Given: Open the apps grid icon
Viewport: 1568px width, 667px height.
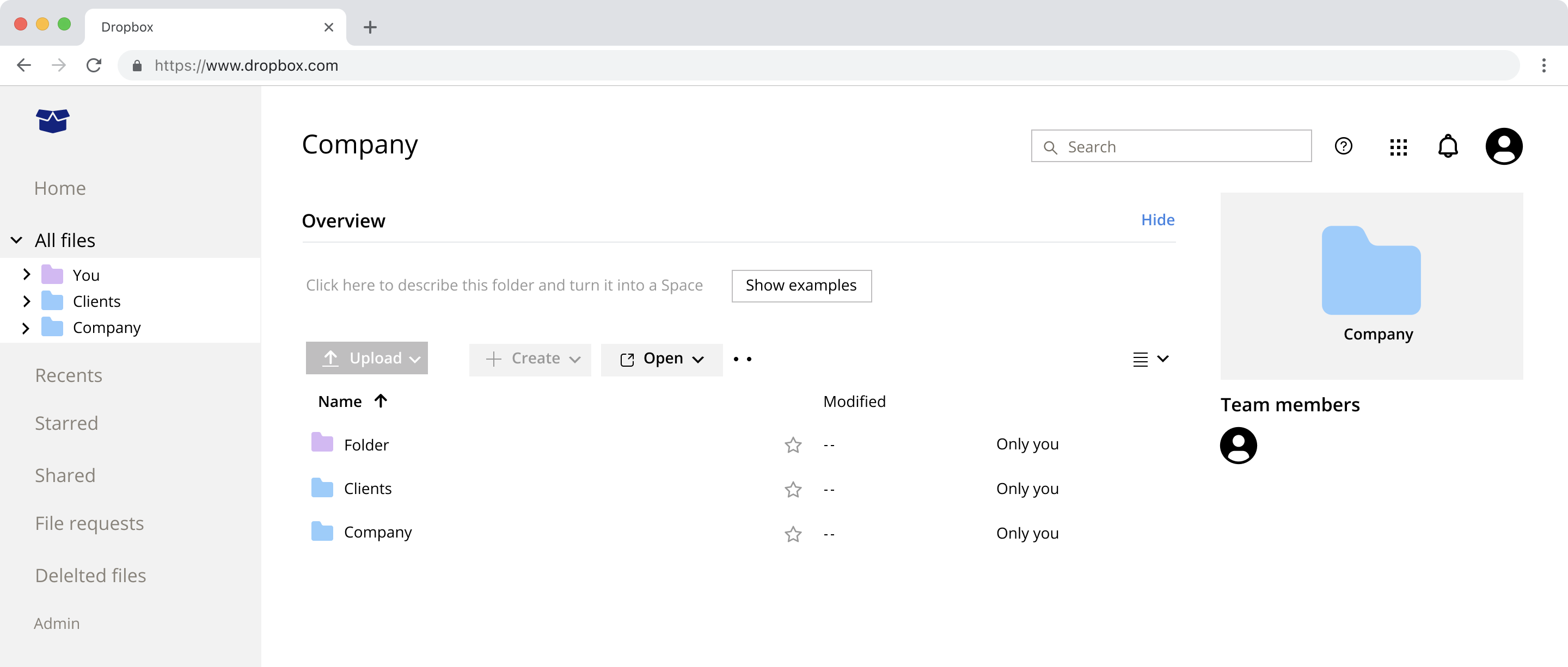Looking at the screenshot, I should [x=1398, y=147].
